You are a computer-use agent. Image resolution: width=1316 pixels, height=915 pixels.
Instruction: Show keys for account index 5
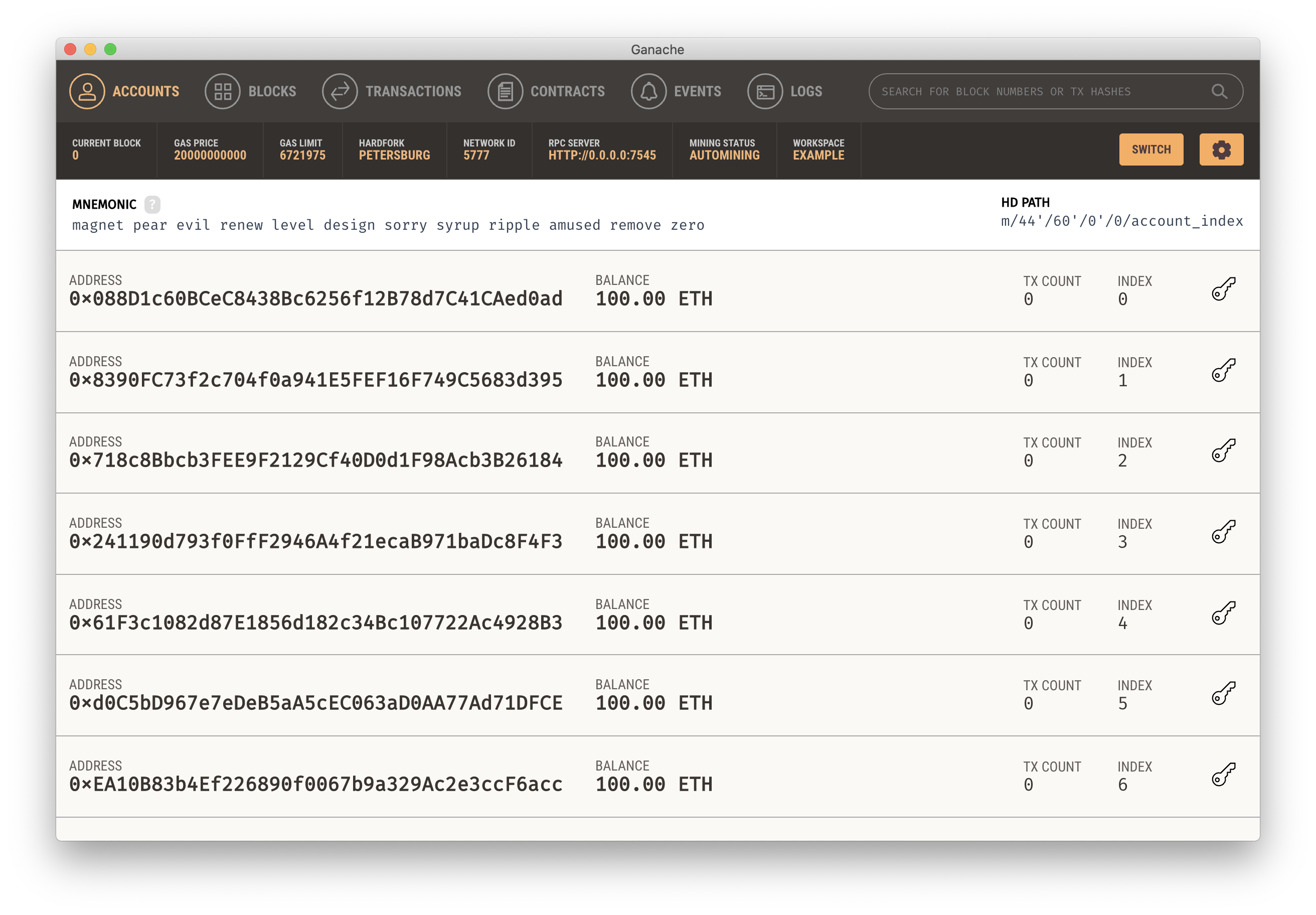click(1223, 694)
